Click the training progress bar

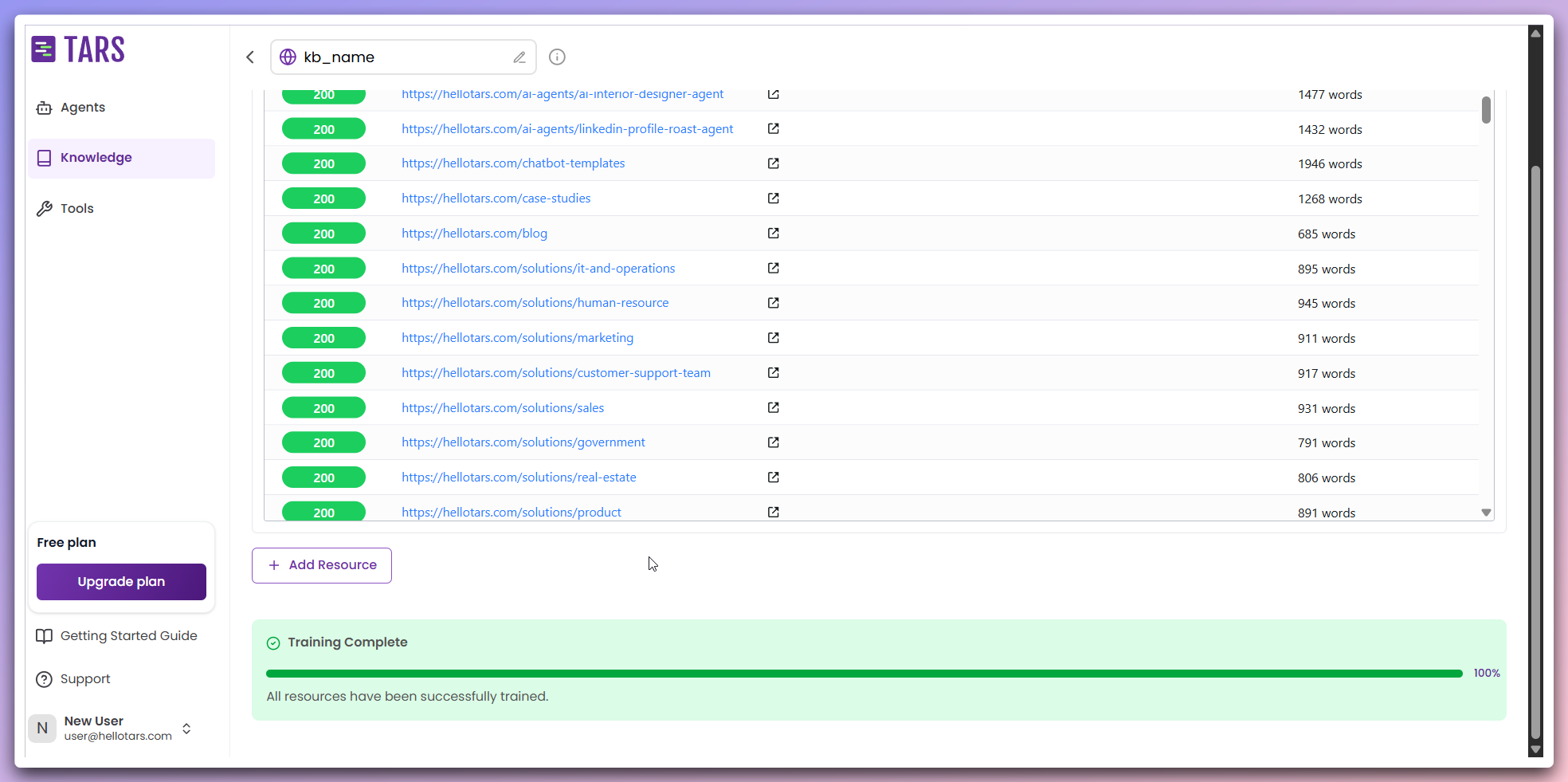tap(864, 674)
